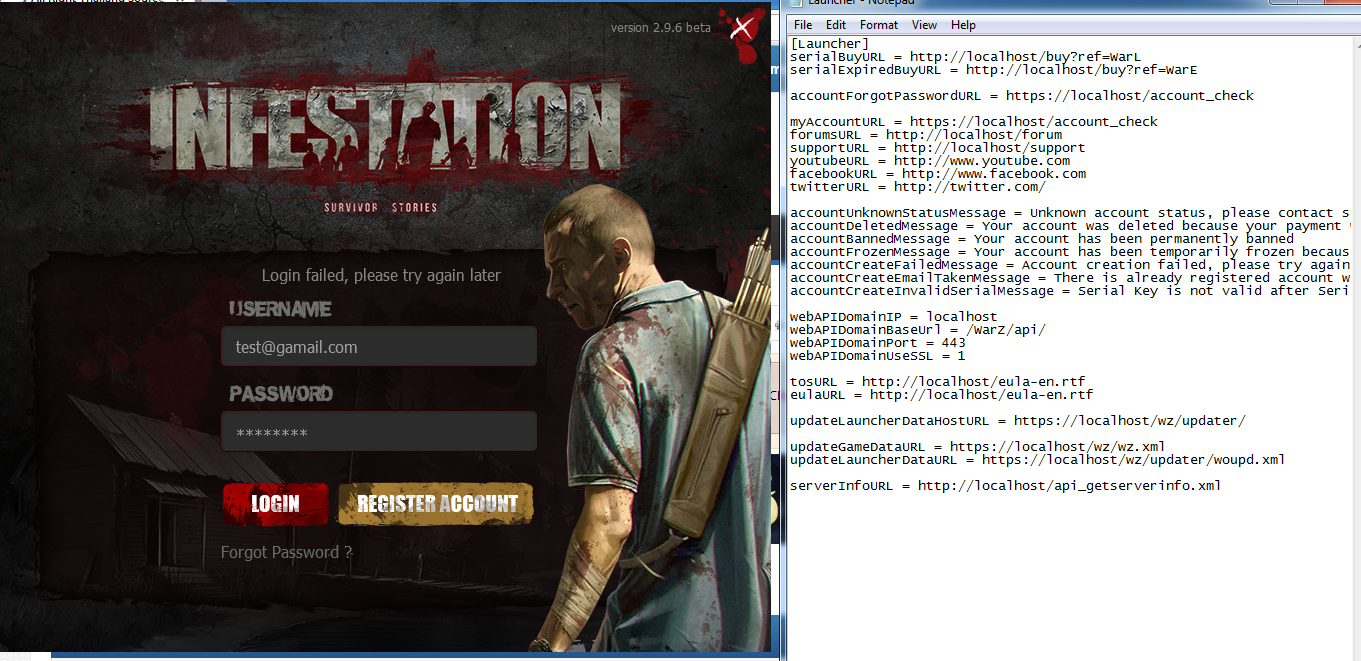Screen dimensions: 1361x661
Task: Click the updateLauncherDataHostURL line
Action: pos(1017,421)
